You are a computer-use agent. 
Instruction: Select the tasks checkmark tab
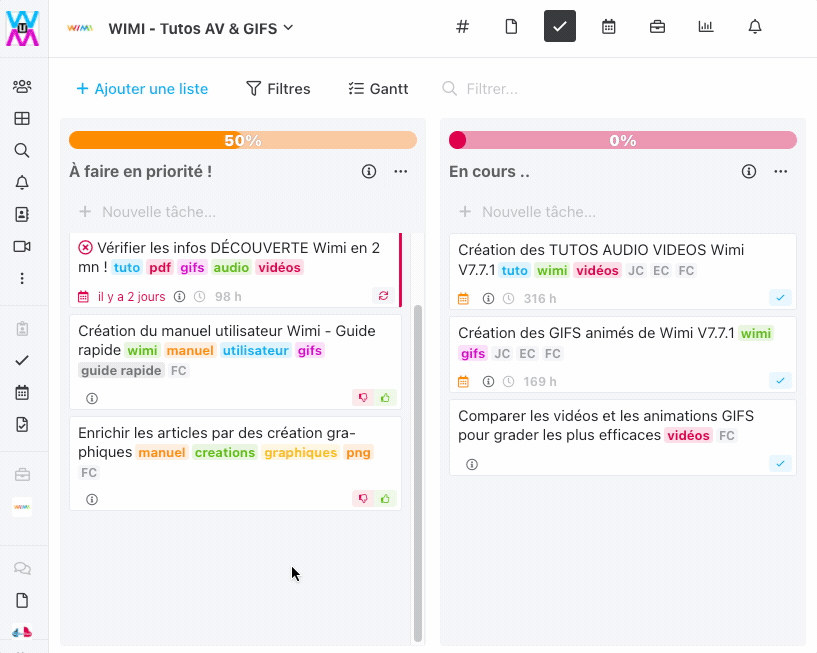560,26
